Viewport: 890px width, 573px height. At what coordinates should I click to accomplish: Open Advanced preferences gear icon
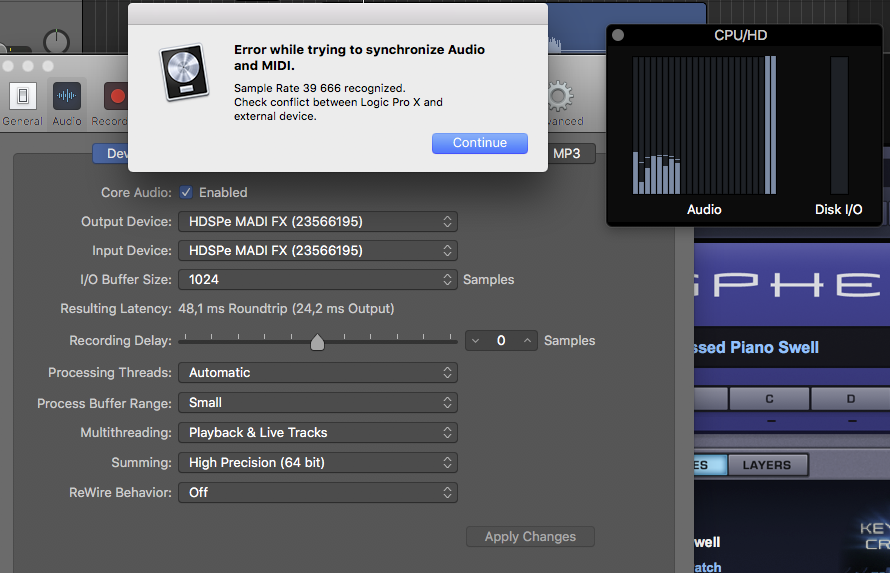coord(560,96)
